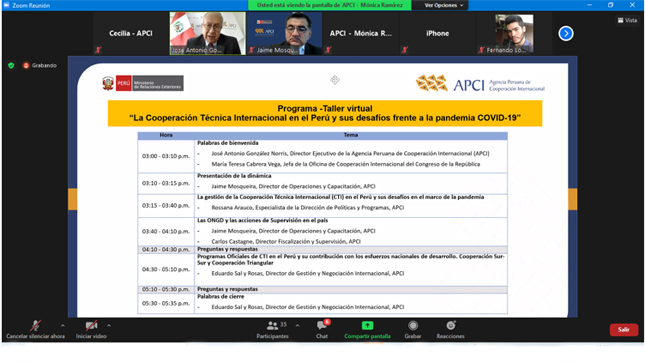The height and width of the screenshot is (363, 645).
Task: Expand video options caret beside camera
Action: click(x=109, y=326)
